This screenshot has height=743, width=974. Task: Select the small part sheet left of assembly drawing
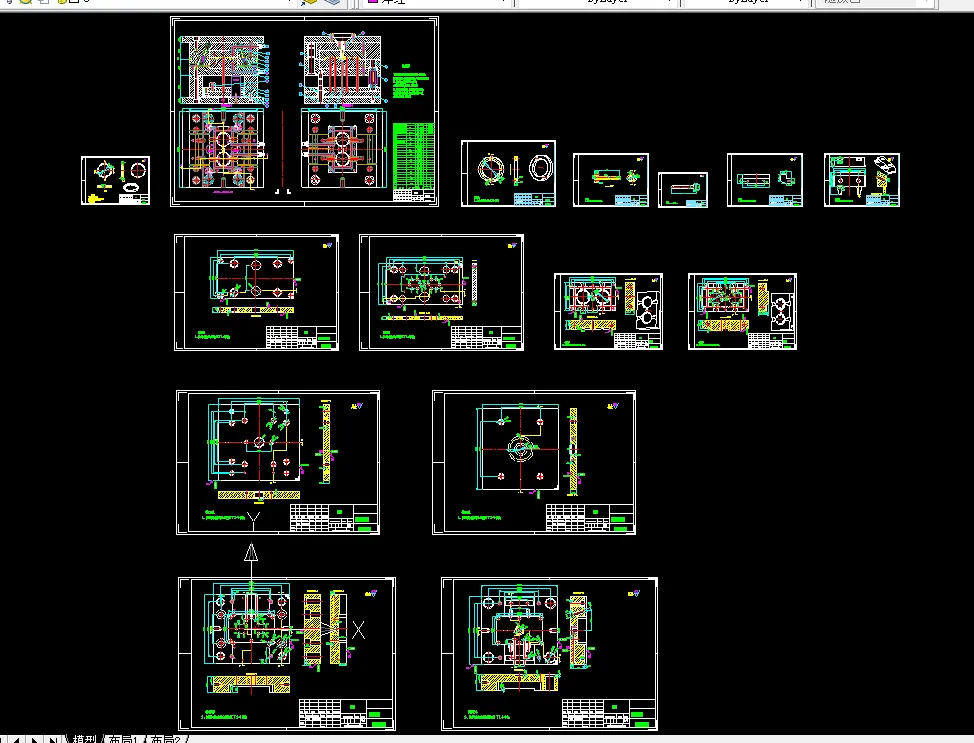[x=116, y=180]
